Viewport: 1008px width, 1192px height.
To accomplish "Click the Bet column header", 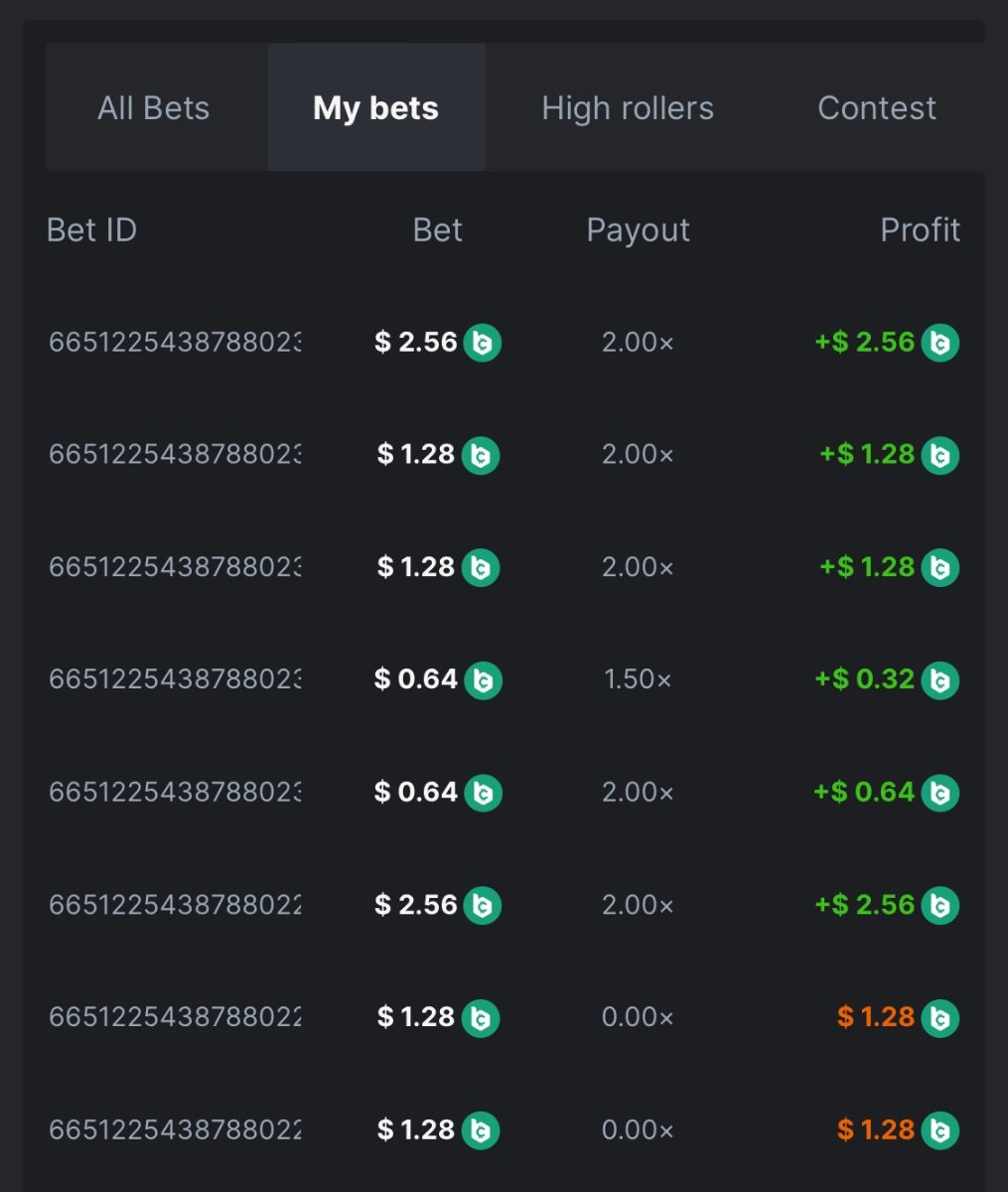I will click(x=437, y=229).
